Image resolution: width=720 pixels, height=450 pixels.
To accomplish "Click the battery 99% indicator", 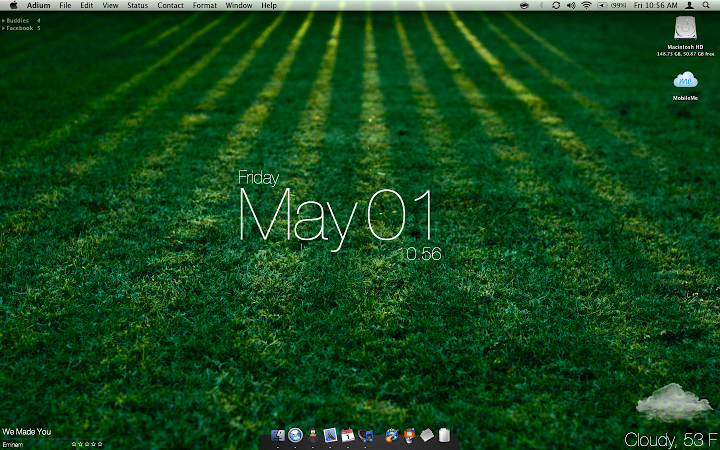I will (612, 6).
